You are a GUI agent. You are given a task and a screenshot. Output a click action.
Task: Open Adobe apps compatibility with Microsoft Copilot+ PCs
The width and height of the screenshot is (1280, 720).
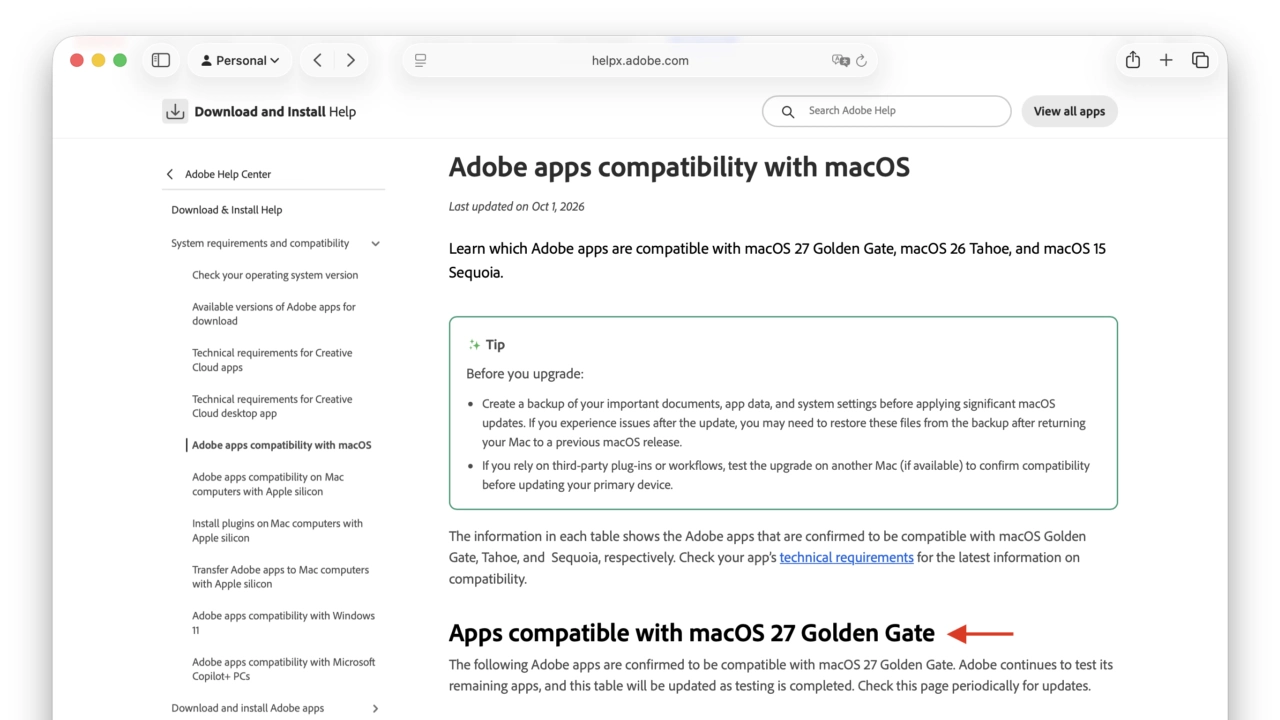[283, 669]
